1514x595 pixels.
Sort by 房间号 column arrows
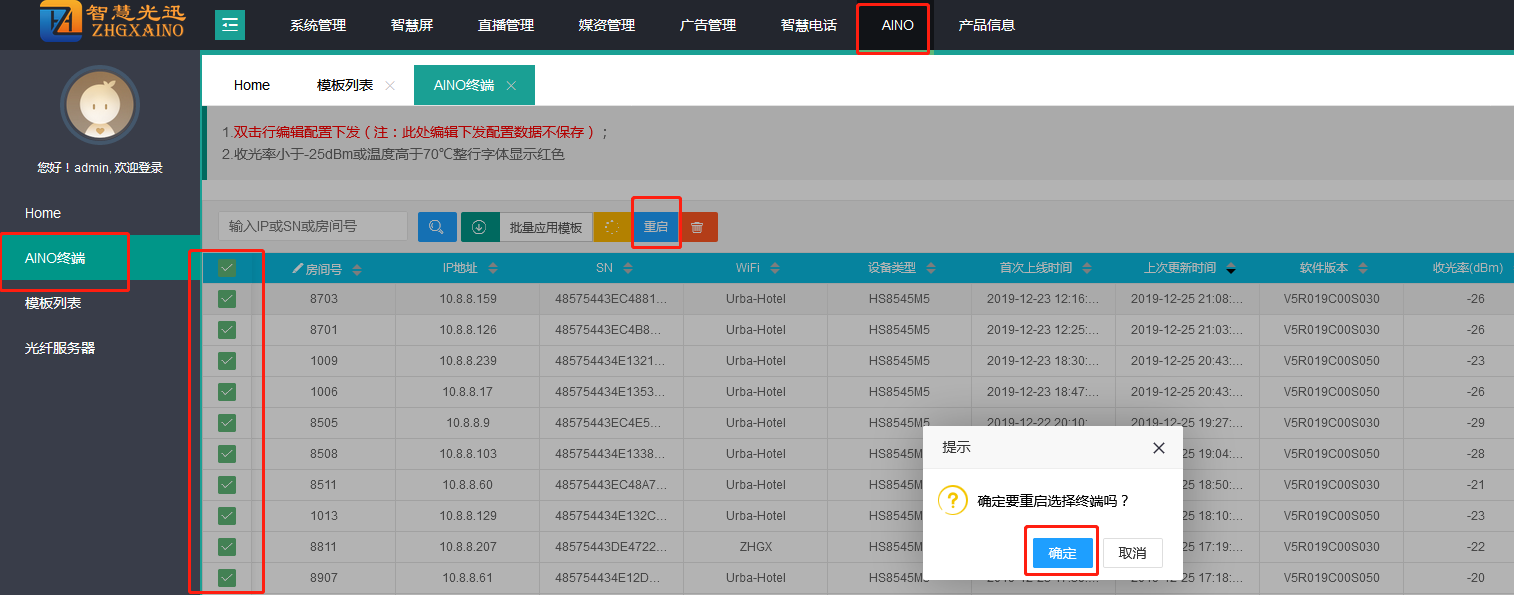[x=357, y=269]
